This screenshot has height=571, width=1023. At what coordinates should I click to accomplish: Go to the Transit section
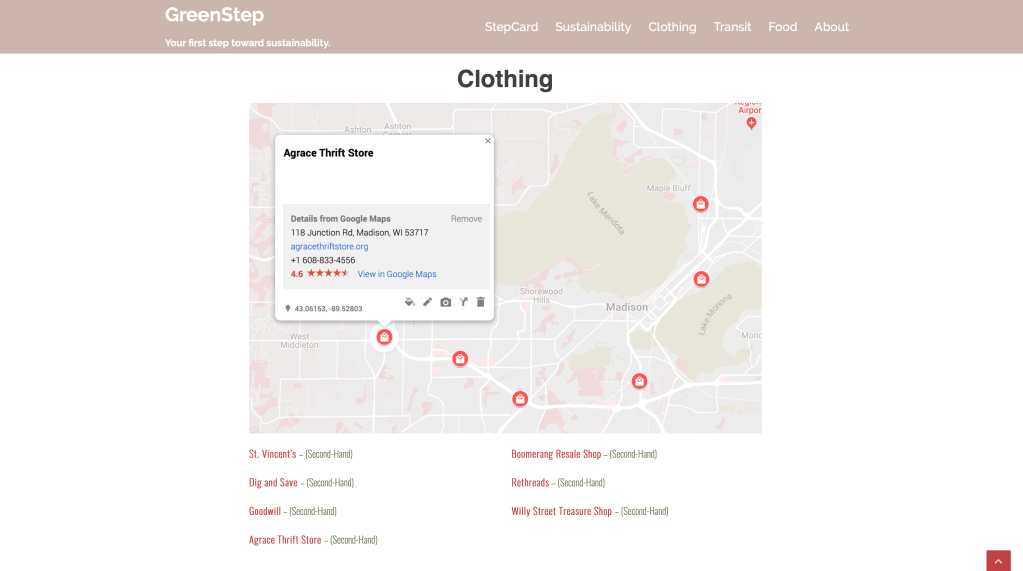[x=732, y=27]
